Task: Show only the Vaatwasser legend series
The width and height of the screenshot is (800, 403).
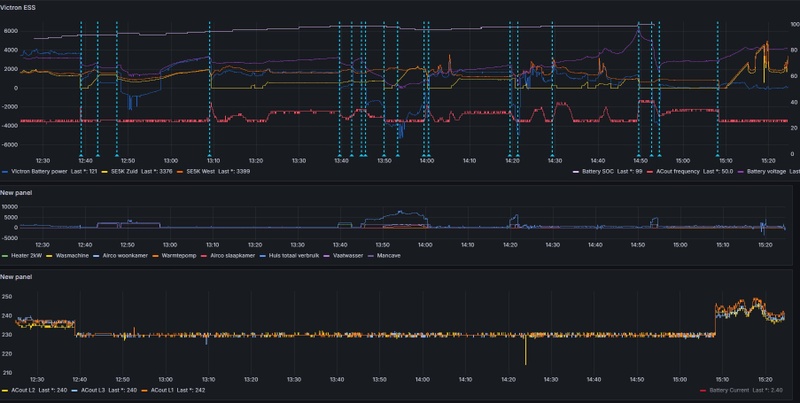Action: [347, 256]
